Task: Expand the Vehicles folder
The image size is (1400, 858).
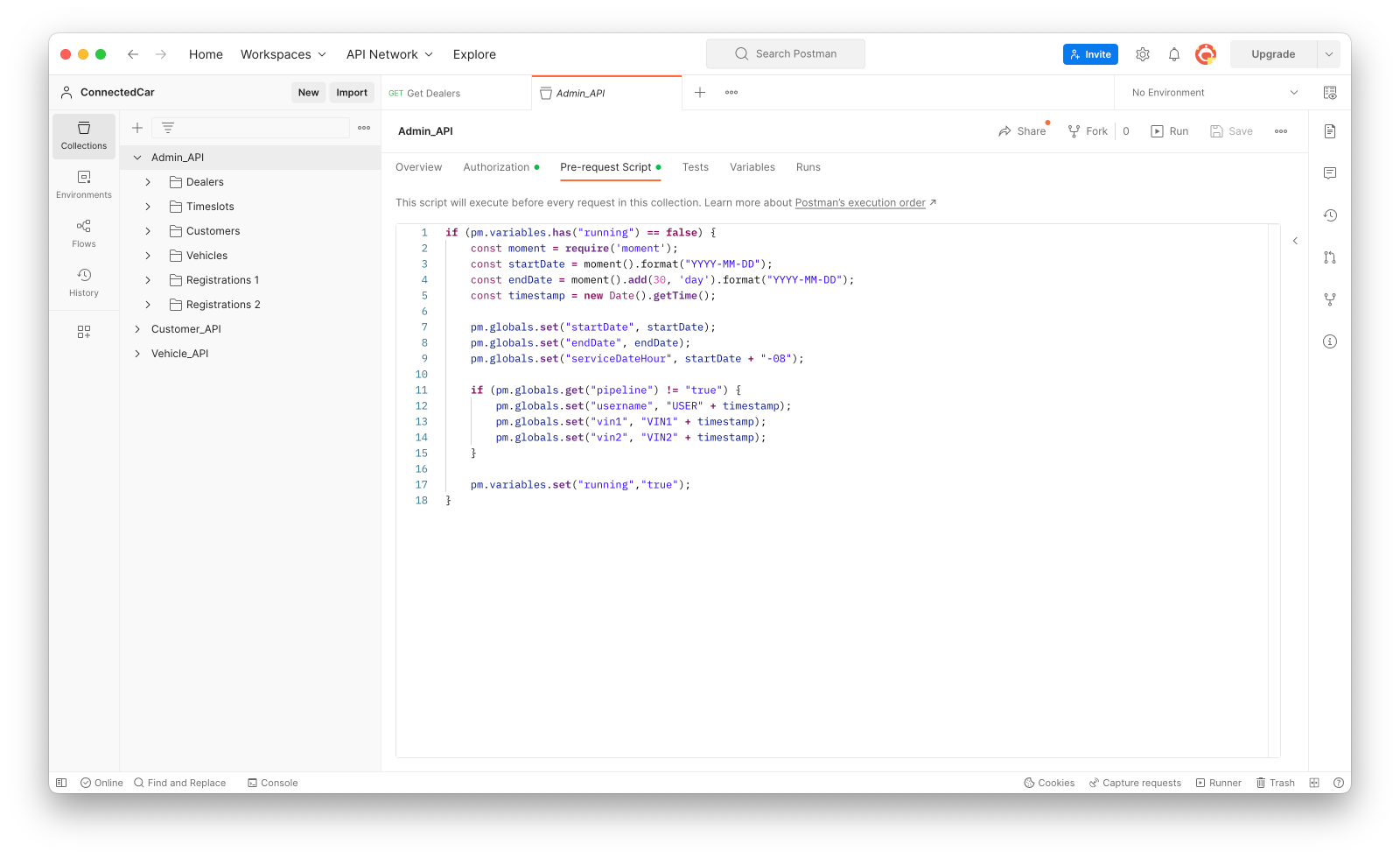Action: pyautogui.click(x=148, y=256)
